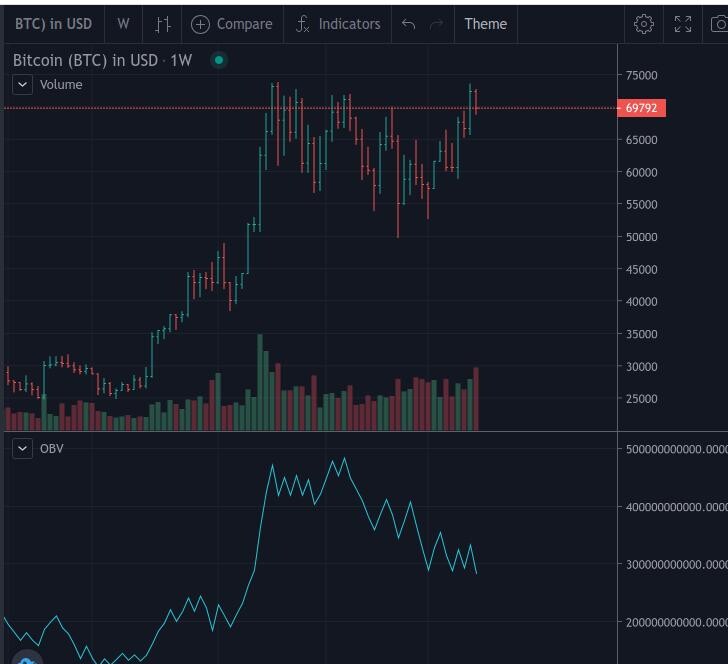Click the 35000 price axis label

point(641,334)
